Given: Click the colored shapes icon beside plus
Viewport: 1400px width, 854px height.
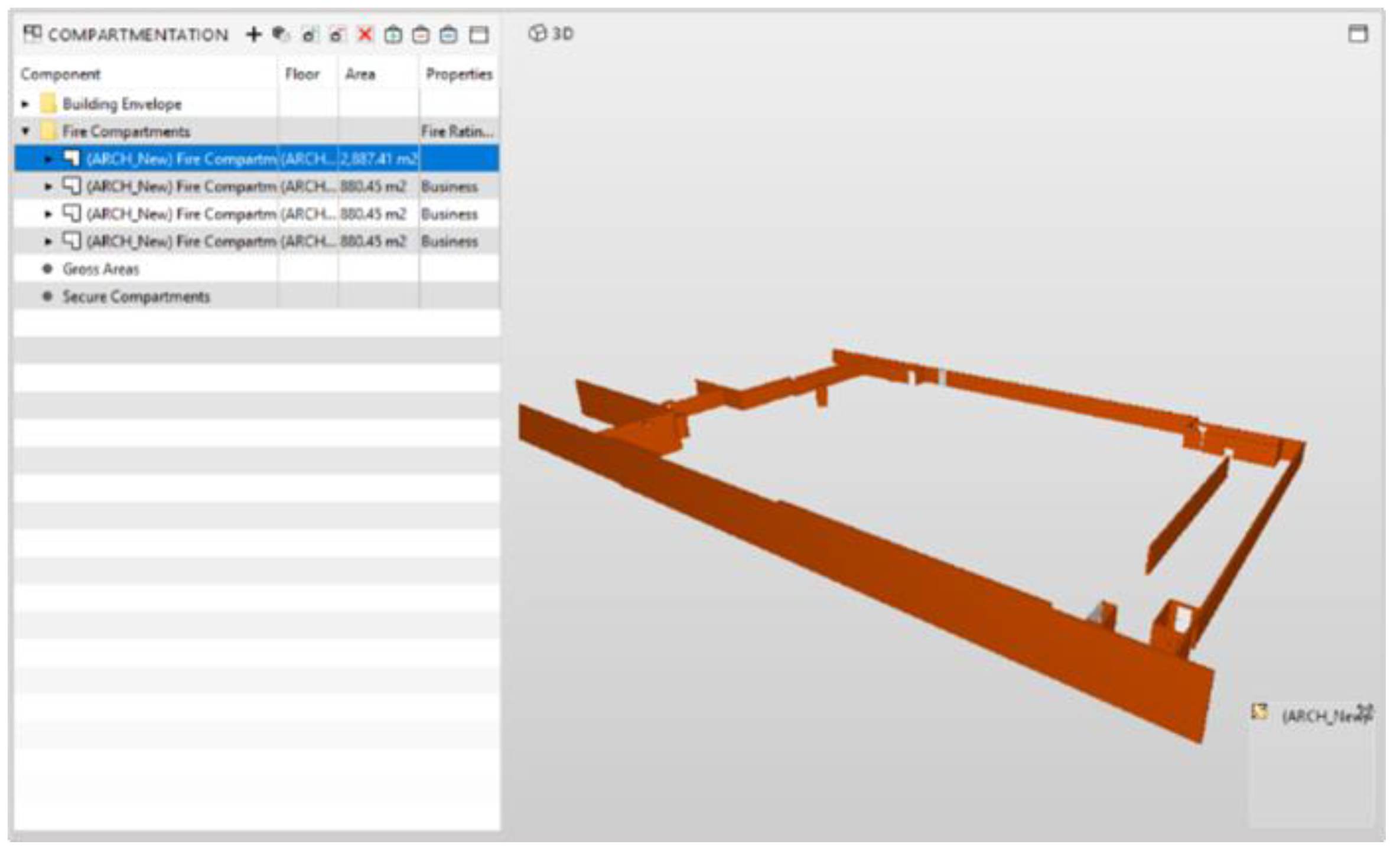Looking at the screenshot, I should click(x=281, y=34).
